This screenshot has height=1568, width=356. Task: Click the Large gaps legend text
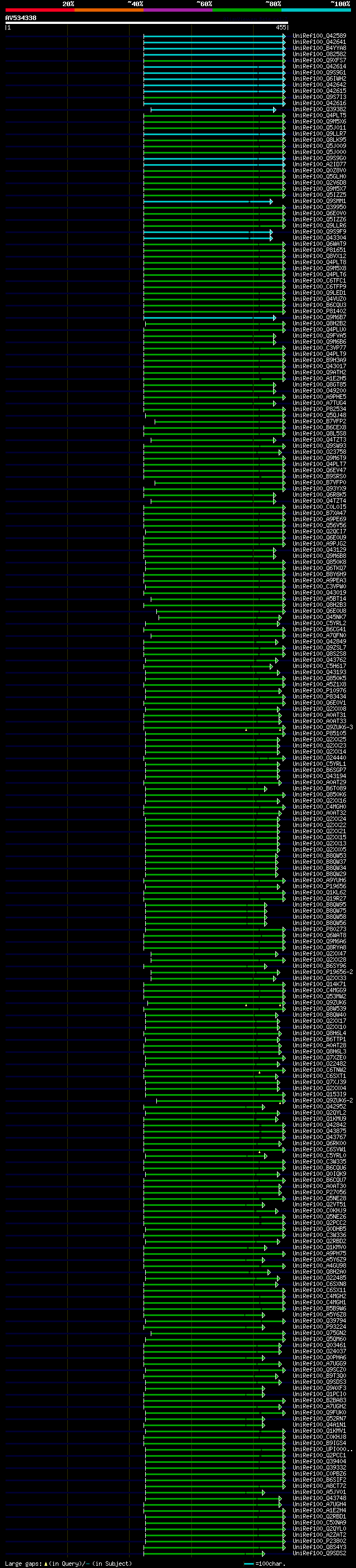click(x=23, y=1563)
